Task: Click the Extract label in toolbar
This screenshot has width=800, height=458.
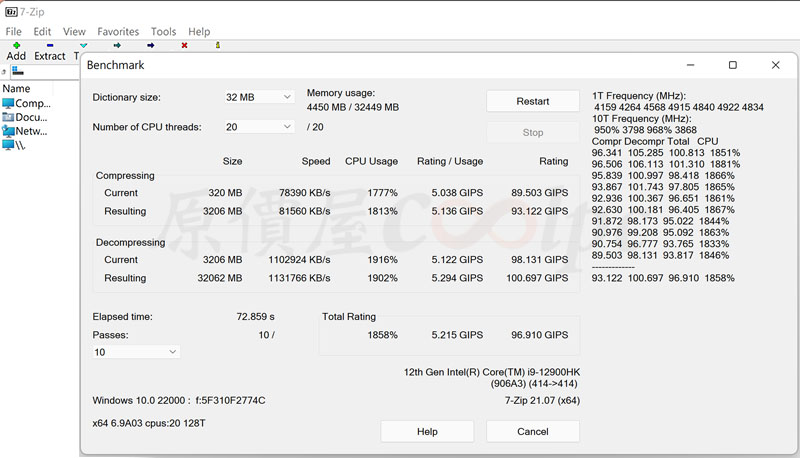Action: point(49,56)
